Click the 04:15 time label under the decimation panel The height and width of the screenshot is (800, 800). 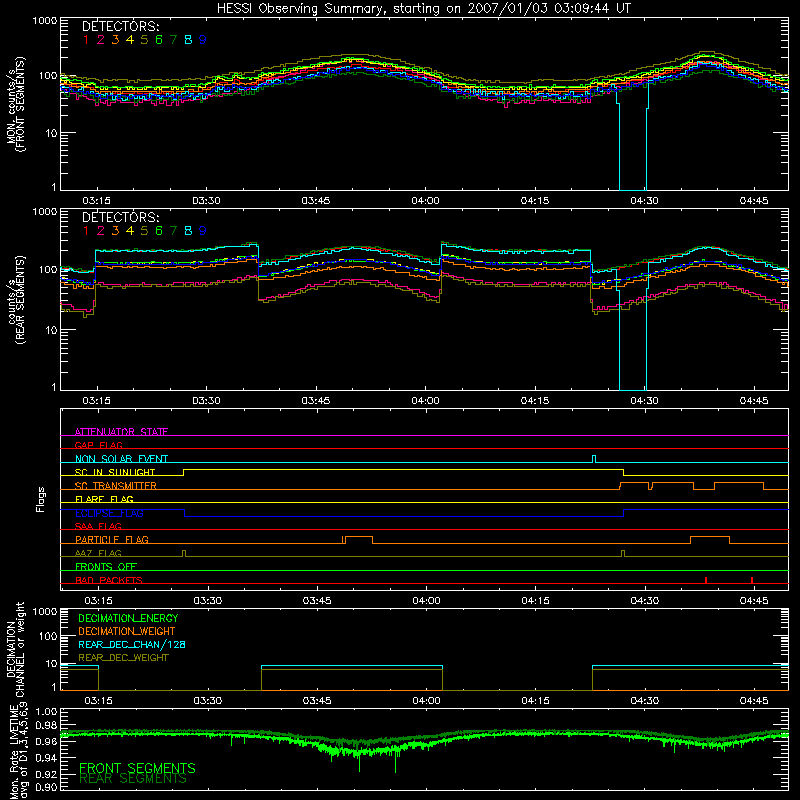tap(536, 701)
